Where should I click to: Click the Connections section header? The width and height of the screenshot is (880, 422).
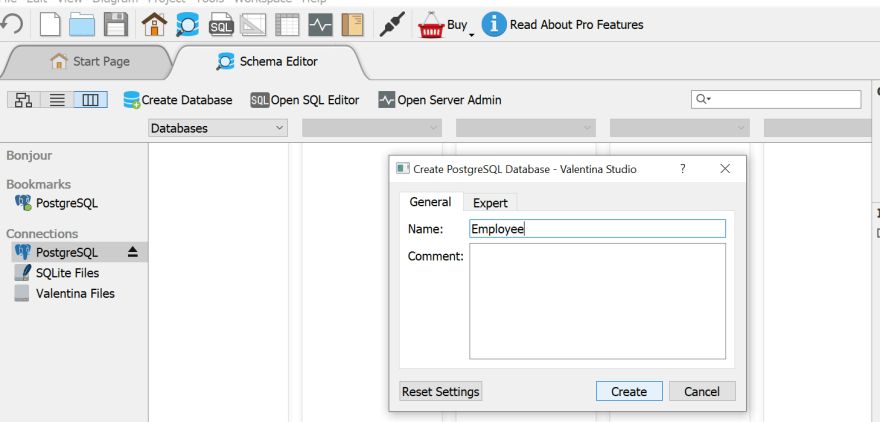click(42, 233)
